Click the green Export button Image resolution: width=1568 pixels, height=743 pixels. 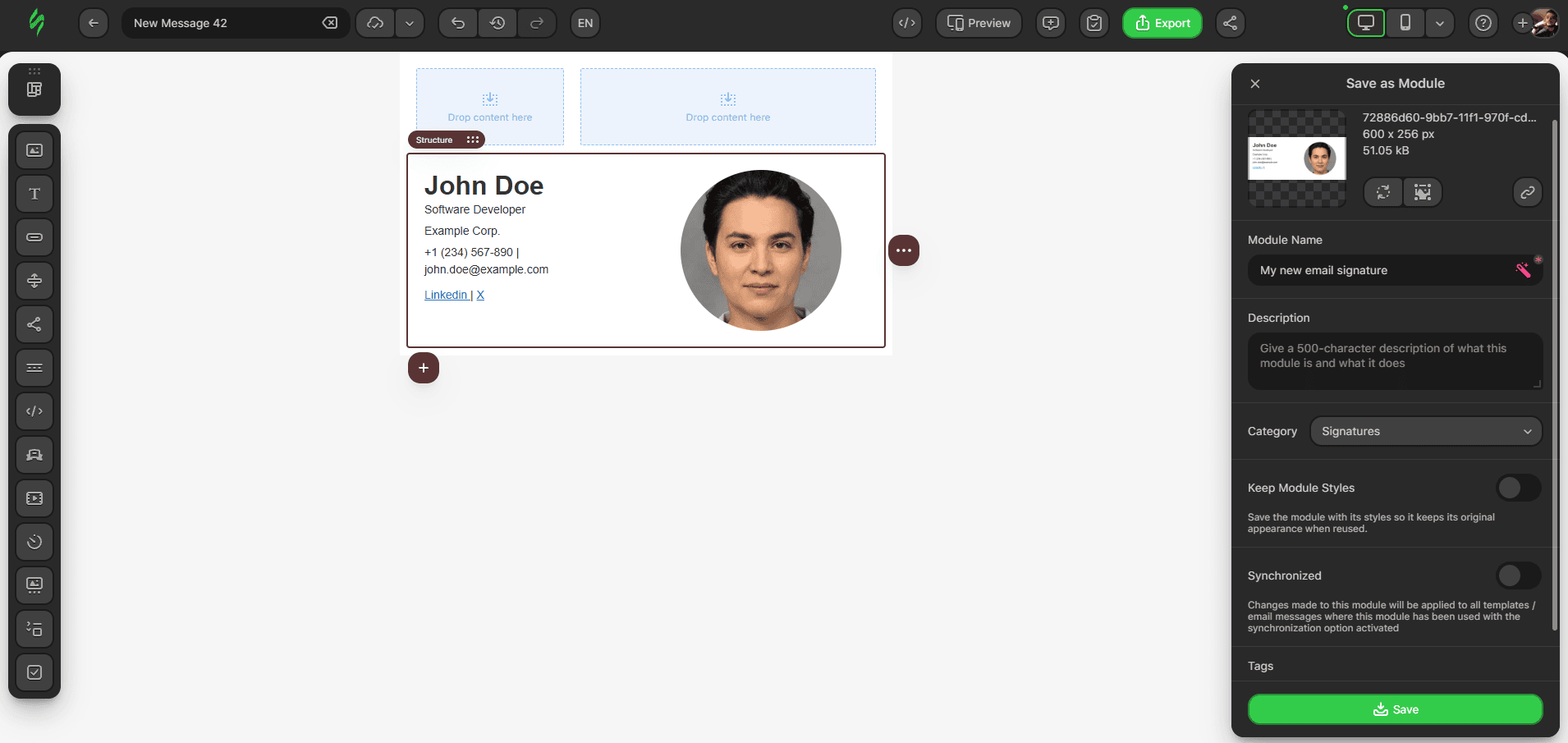point(1162,23)
